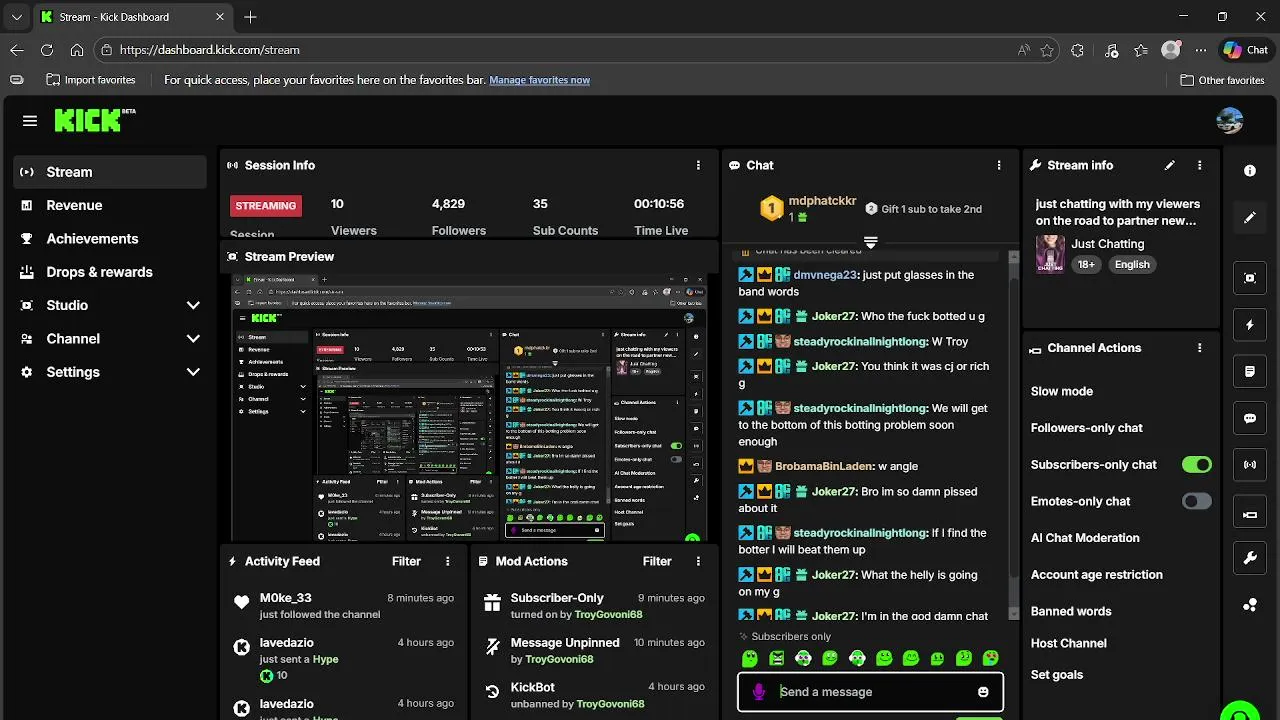Open the Activity Feed Filter
Image resolution: width=1280 pixels, height=720 pixels.
[406, 561]
